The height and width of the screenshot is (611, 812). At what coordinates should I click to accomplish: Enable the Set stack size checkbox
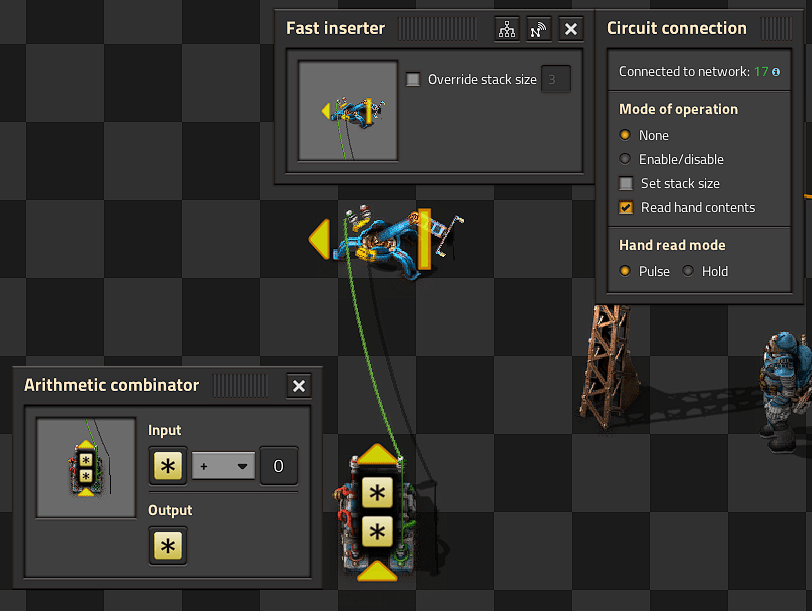626,183
